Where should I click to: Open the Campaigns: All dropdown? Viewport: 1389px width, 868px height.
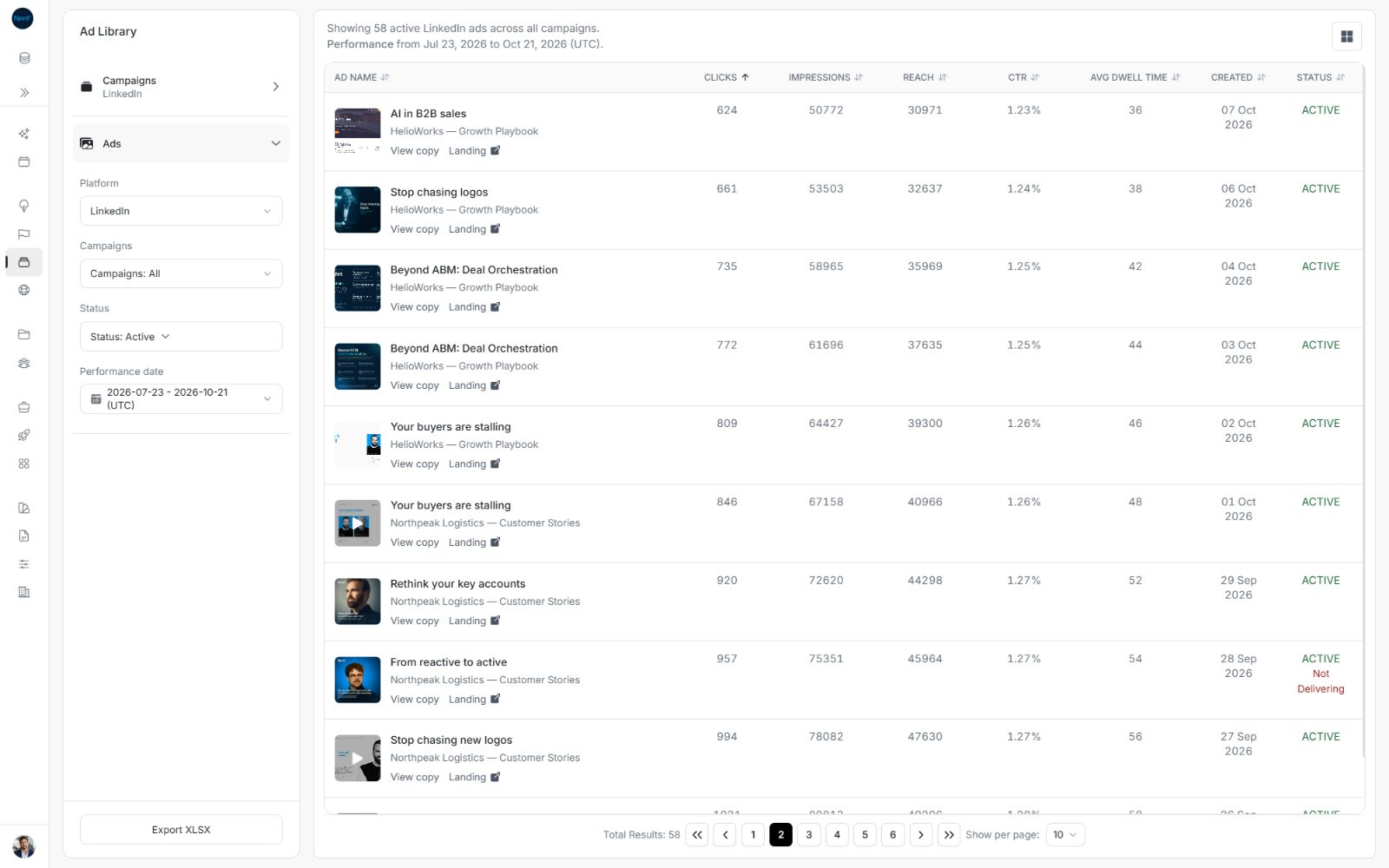(181, 273)
